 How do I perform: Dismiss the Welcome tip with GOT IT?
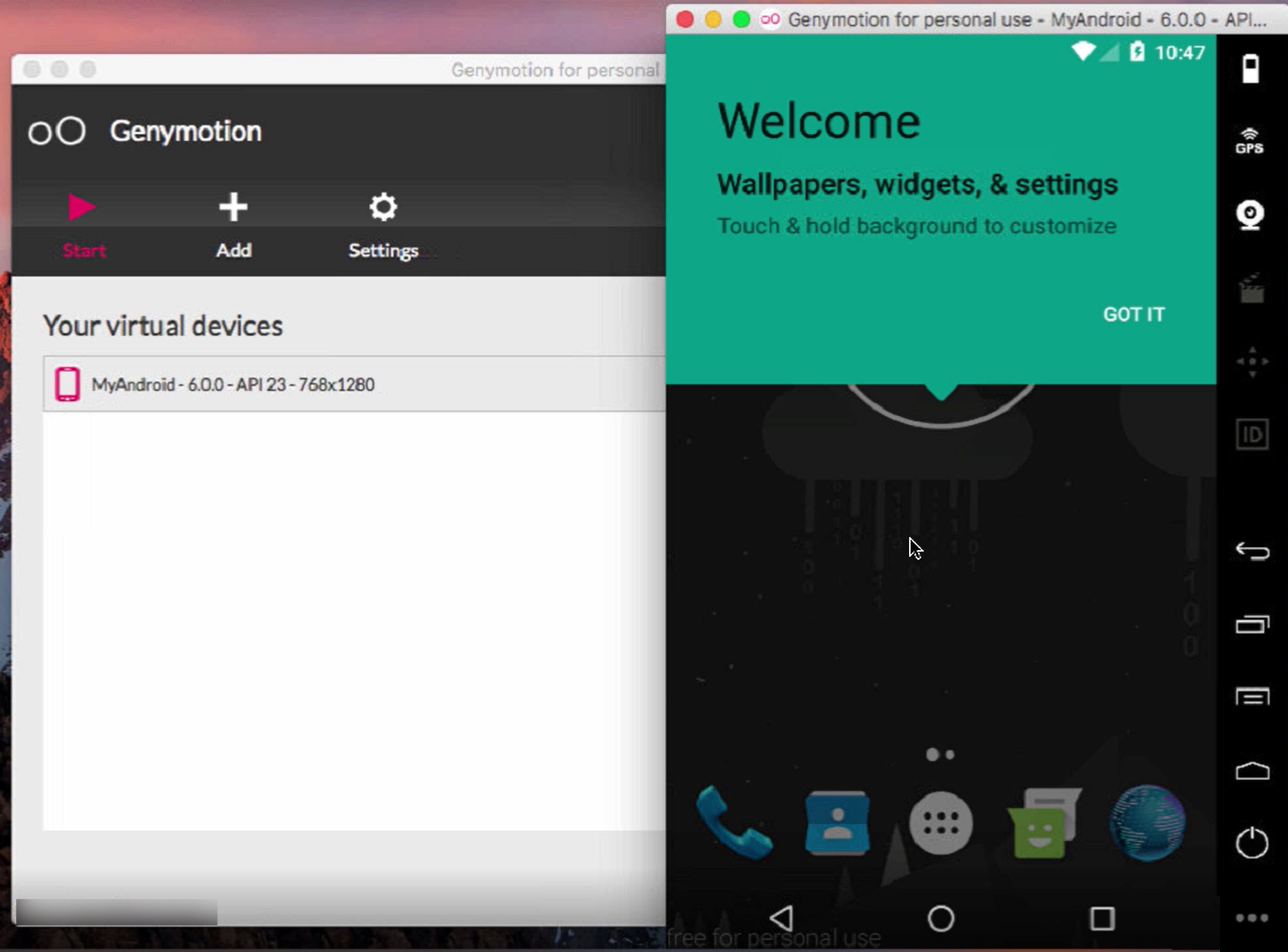point(1133,314)
